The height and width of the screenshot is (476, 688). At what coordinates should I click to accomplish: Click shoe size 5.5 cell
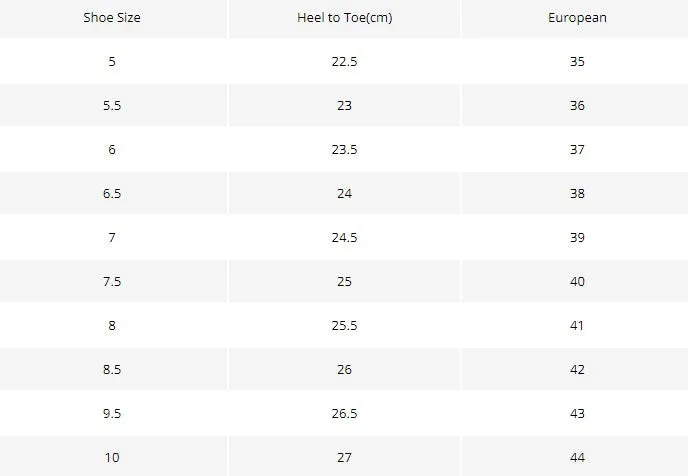click(x=112, y=105)
